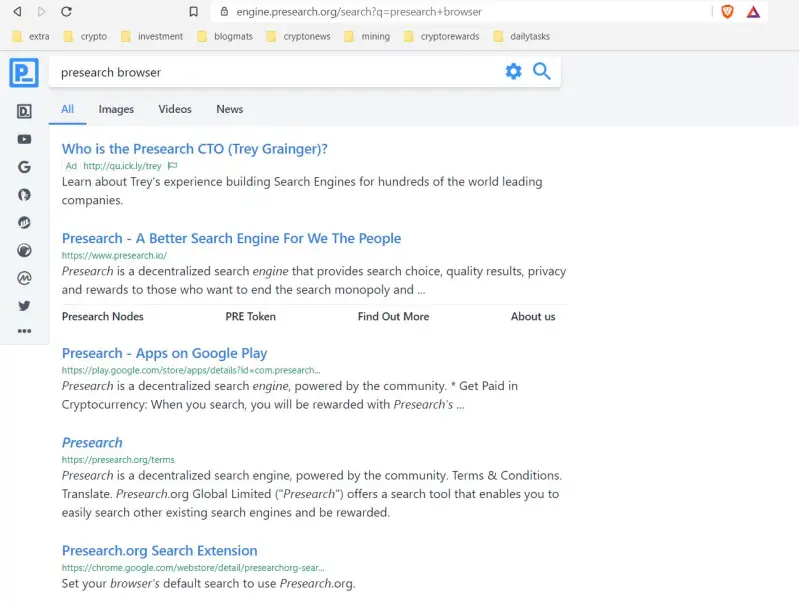Open Brave Rewards triangle icon
Image resolution: width=799 pixels, height=603 pixels.
(x=753, y=12)
